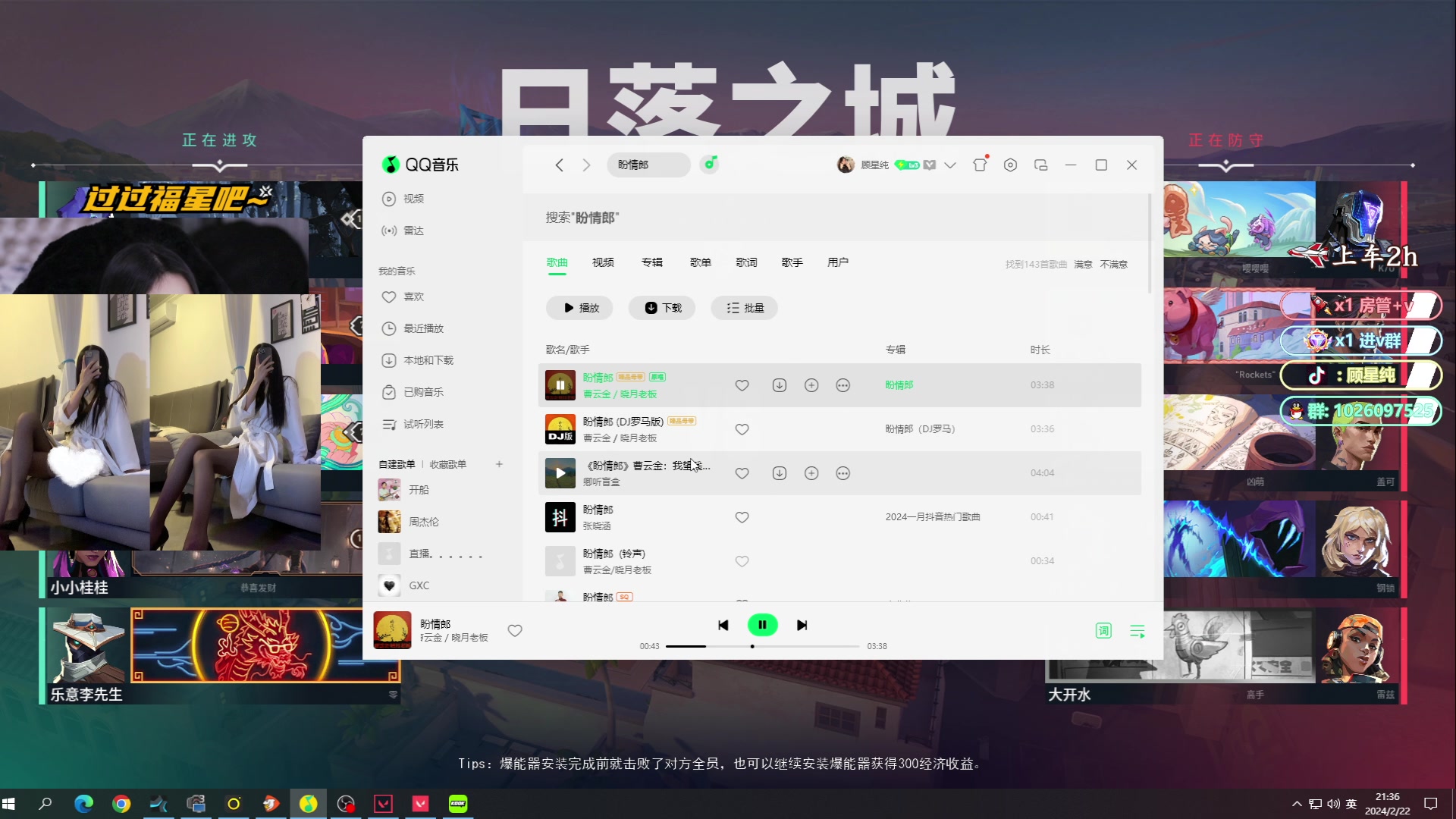This screenshot has width=1456, height=819.
Task: Open the 雷达 (Radar) sidebar item
Action: pos(403,231)
